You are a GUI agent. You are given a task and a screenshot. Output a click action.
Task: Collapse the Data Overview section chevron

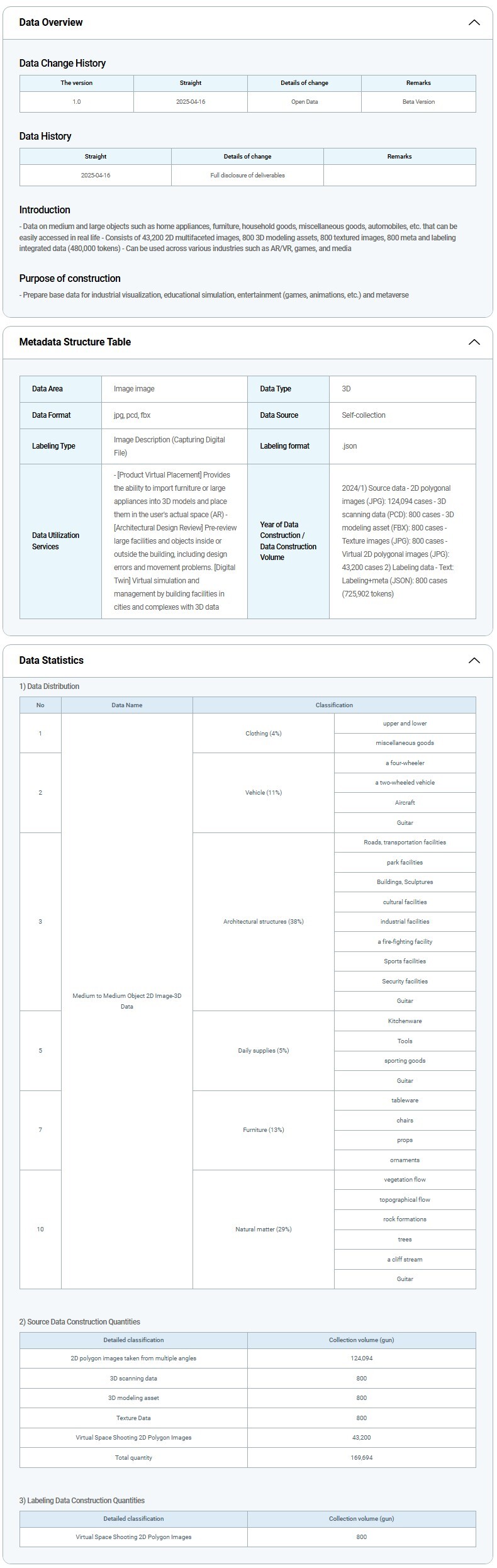(474, 23)
